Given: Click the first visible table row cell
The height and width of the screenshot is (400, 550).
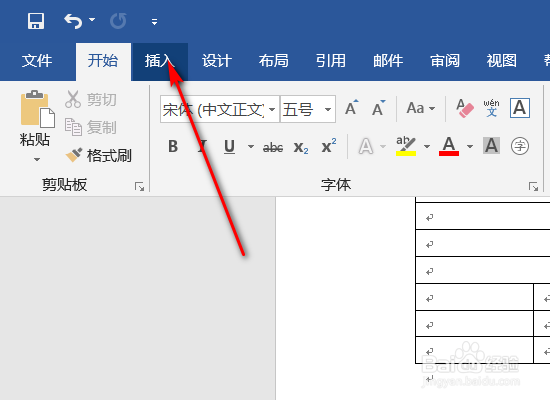Looking at the screenshot, I should pos(483,216).
